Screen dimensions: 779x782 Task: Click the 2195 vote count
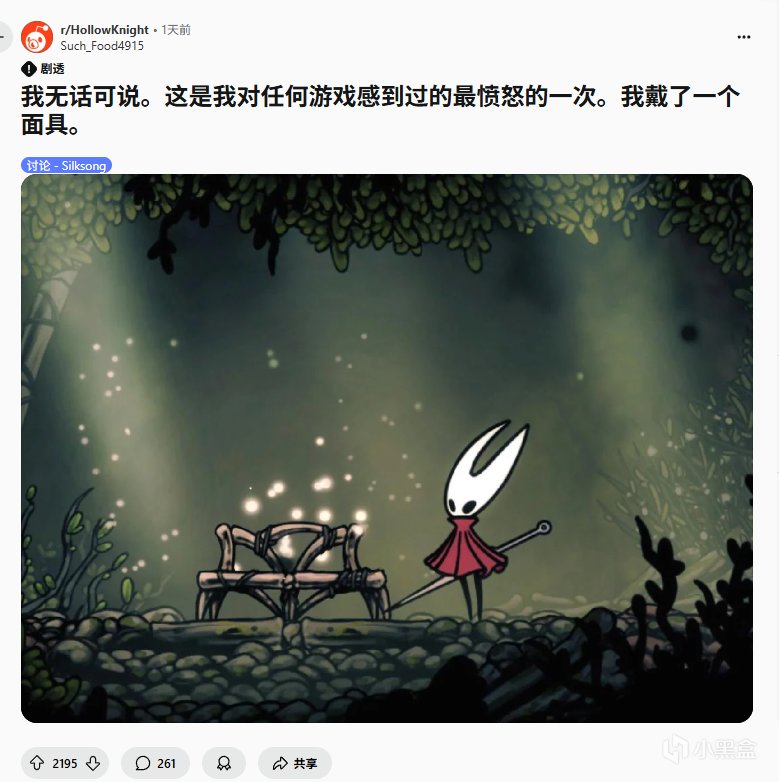tap(65, 764)
